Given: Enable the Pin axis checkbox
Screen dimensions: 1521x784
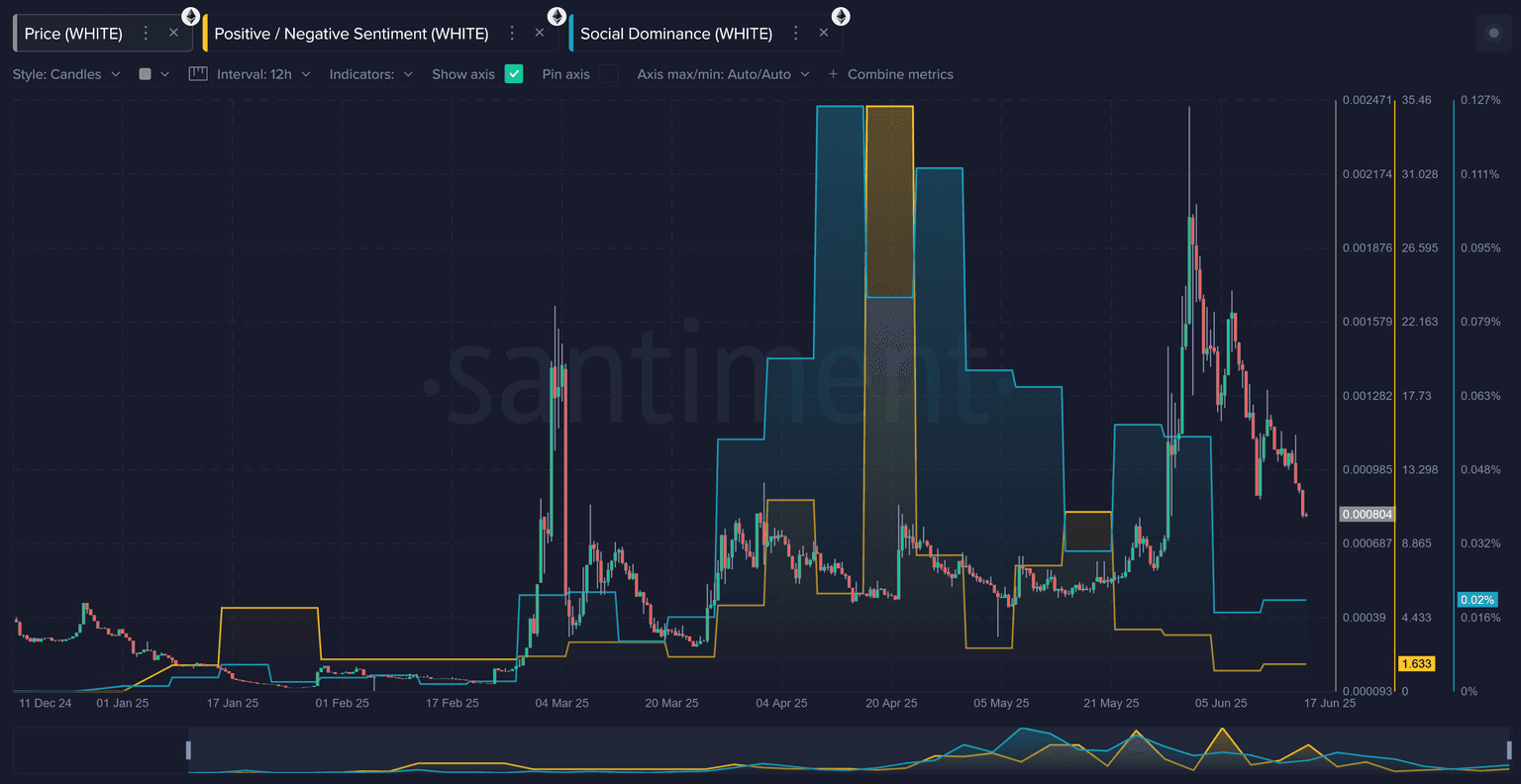Looking at the screenshot, I should tap(609, 74).
